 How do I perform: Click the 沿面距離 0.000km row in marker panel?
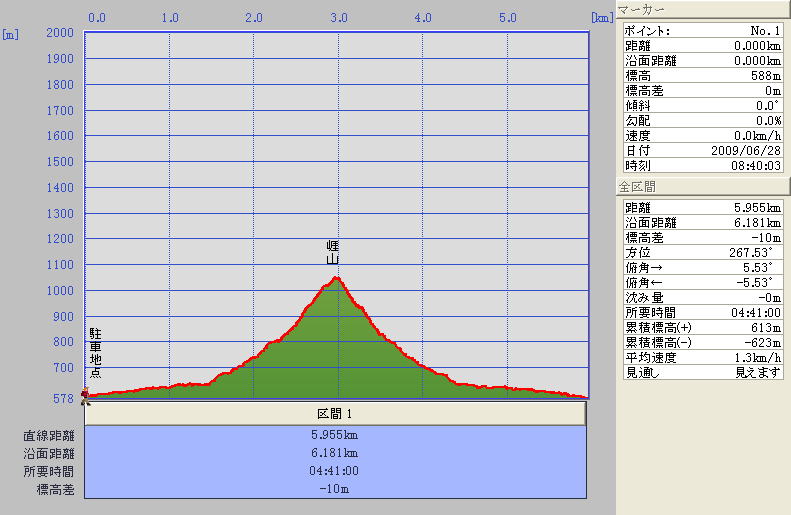tap(703, 61)
